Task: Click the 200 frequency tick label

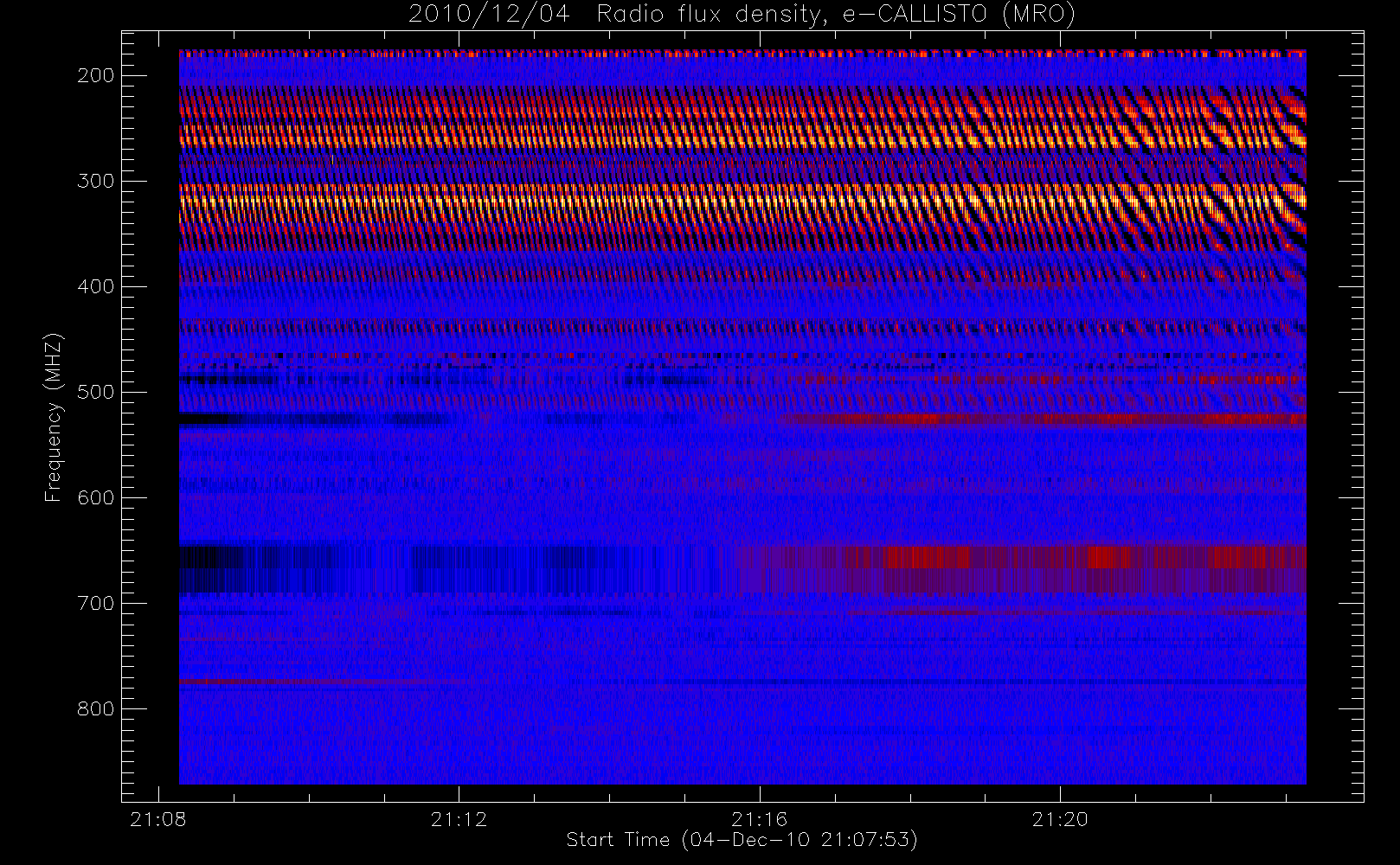Action: (x=95, y=75)
